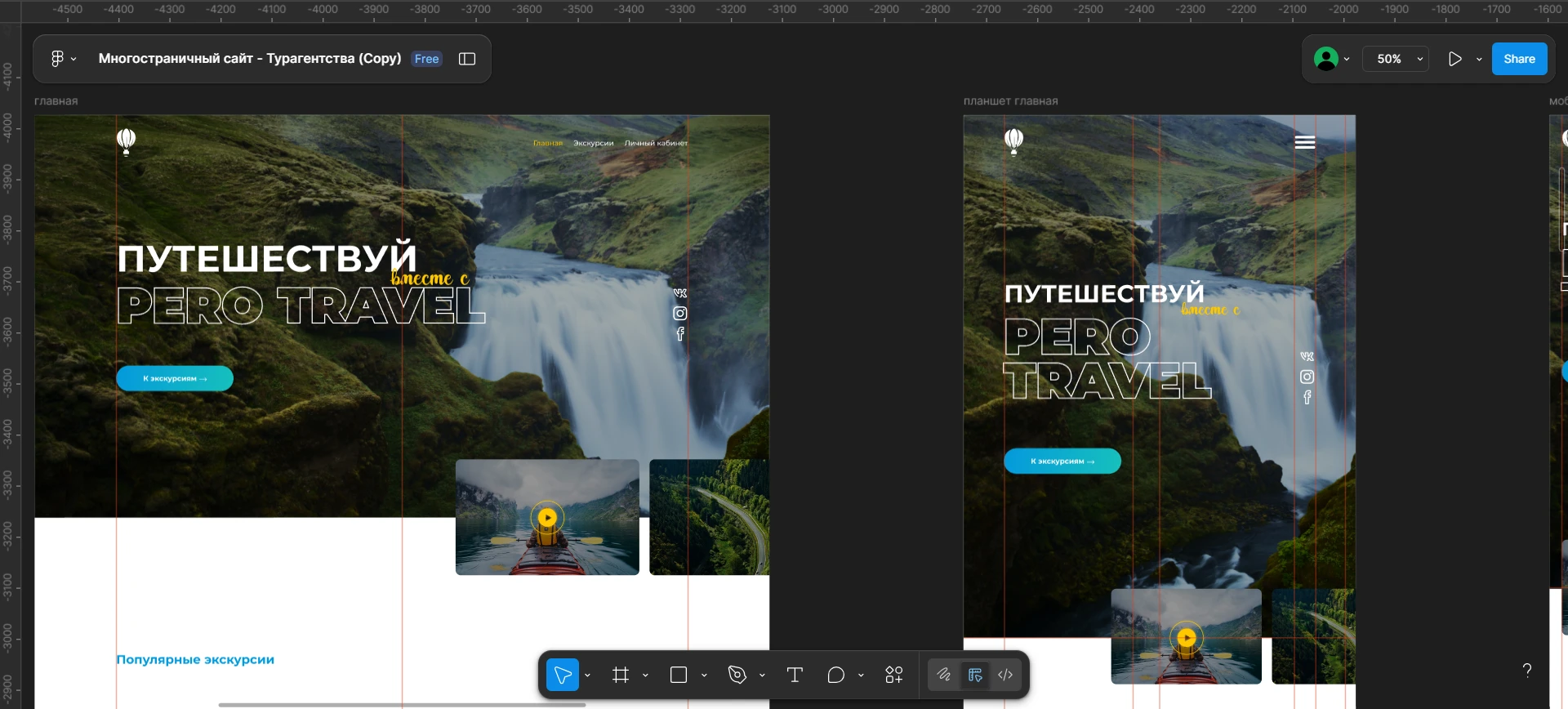Open the Figma main menu logo
1568x709 pixels.
pos(57,59)
